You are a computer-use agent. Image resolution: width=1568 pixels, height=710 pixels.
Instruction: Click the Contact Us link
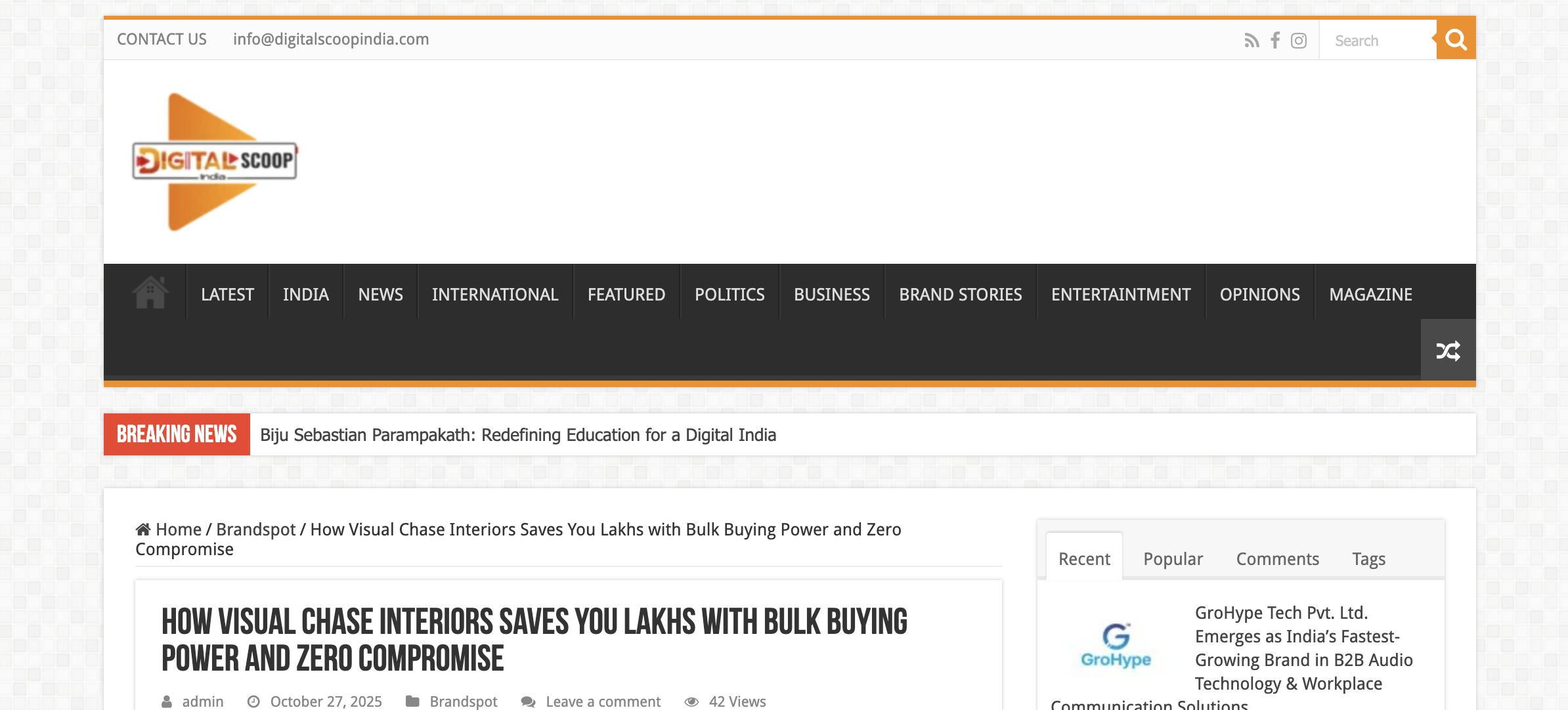pyautogui.click(x=162, y=39)
